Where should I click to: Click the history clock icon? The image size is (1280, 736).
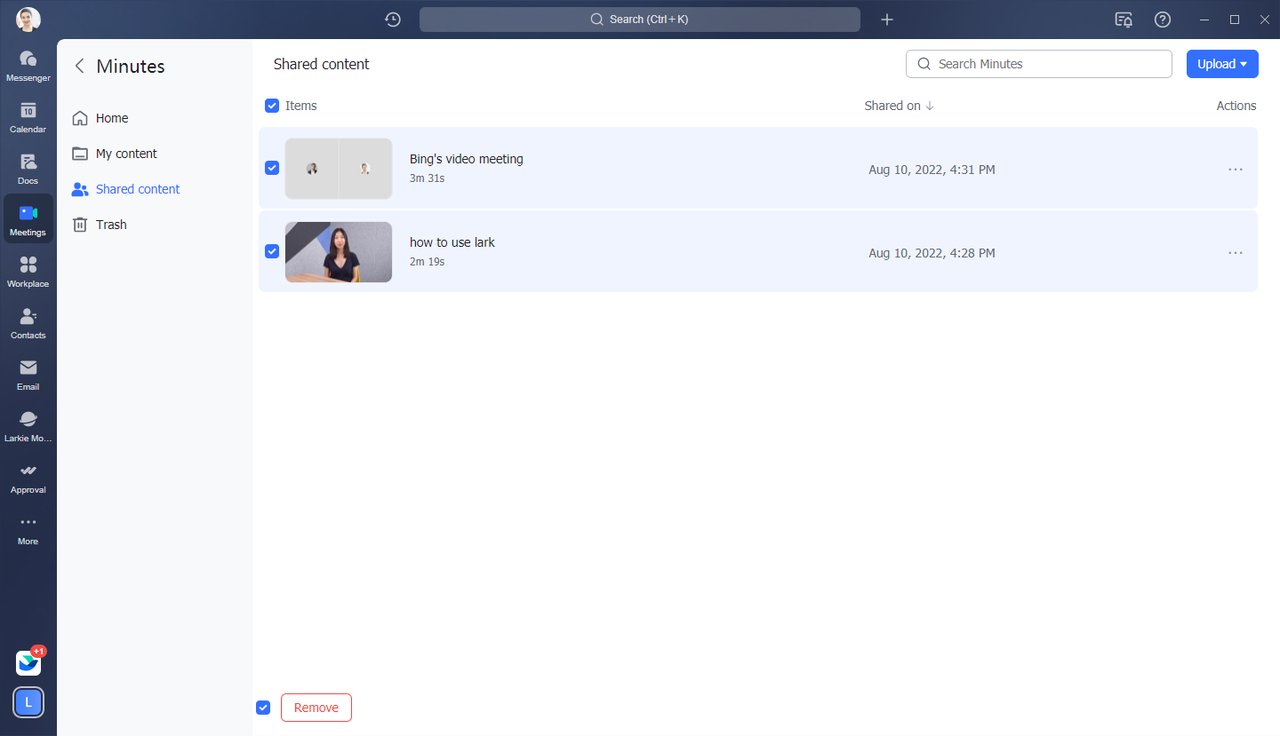point(393,19)
